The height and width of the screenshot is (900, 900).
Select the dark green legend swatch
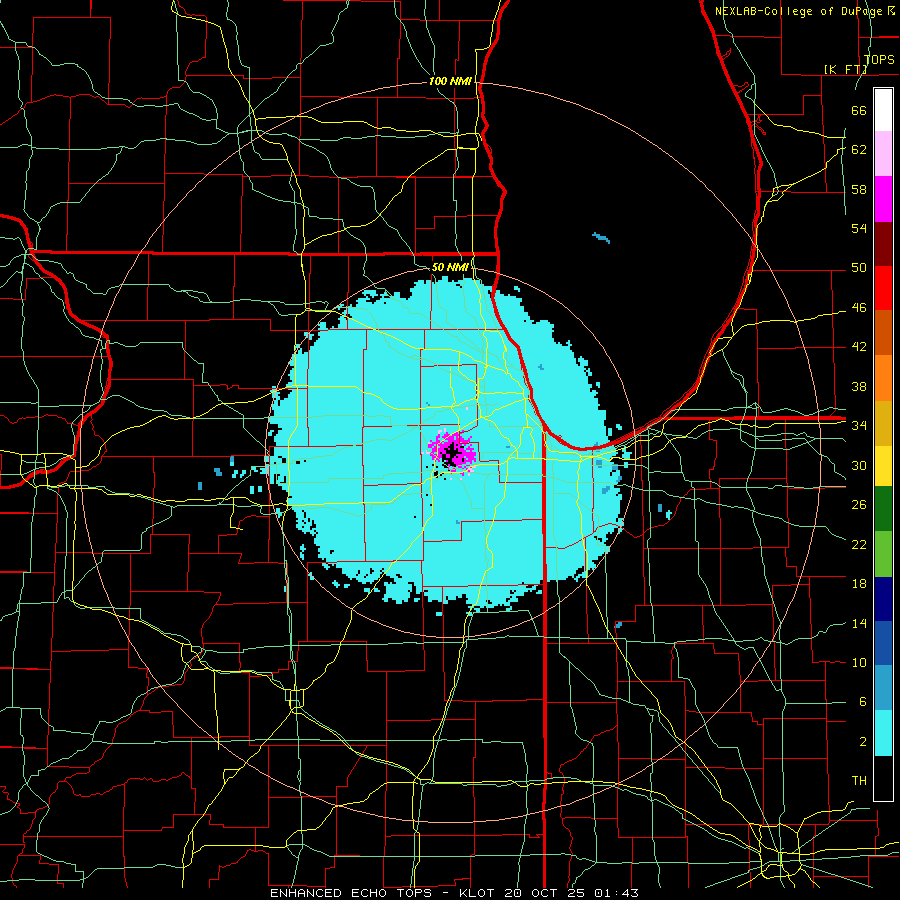click(x=883, y=509)
